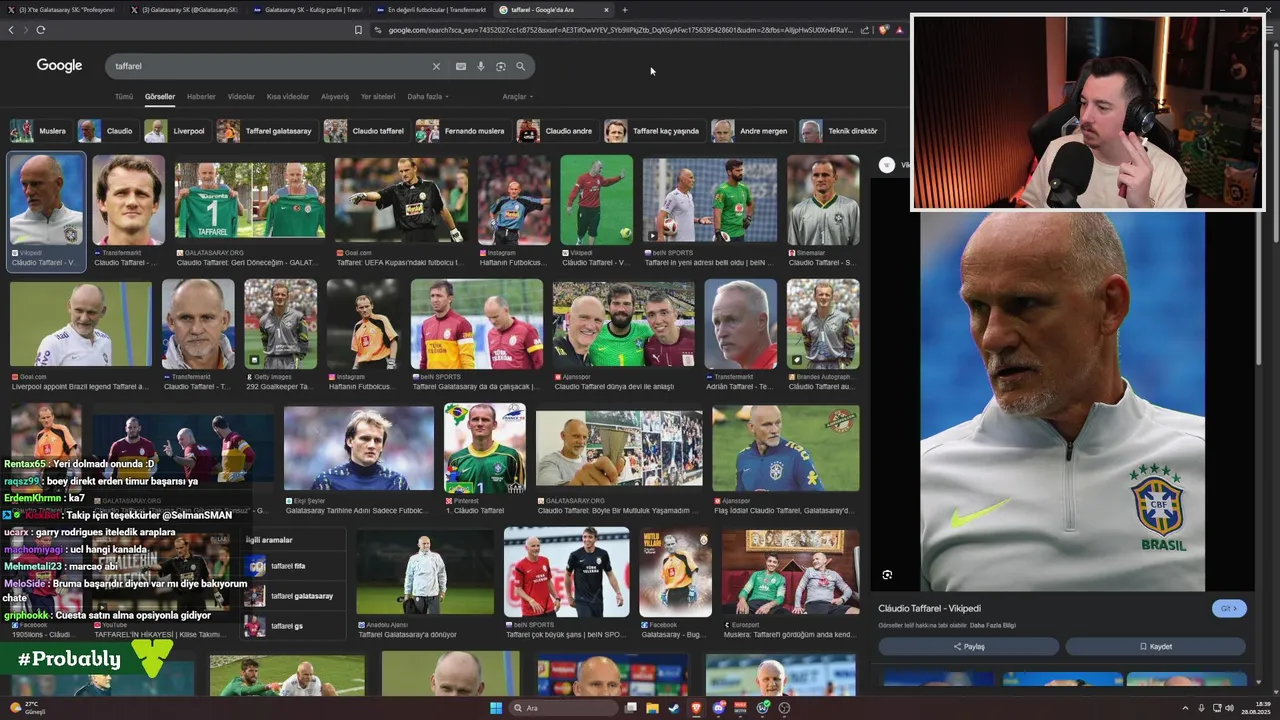
Task: Go to the Google logo homepage
Action: pos(59,65)
